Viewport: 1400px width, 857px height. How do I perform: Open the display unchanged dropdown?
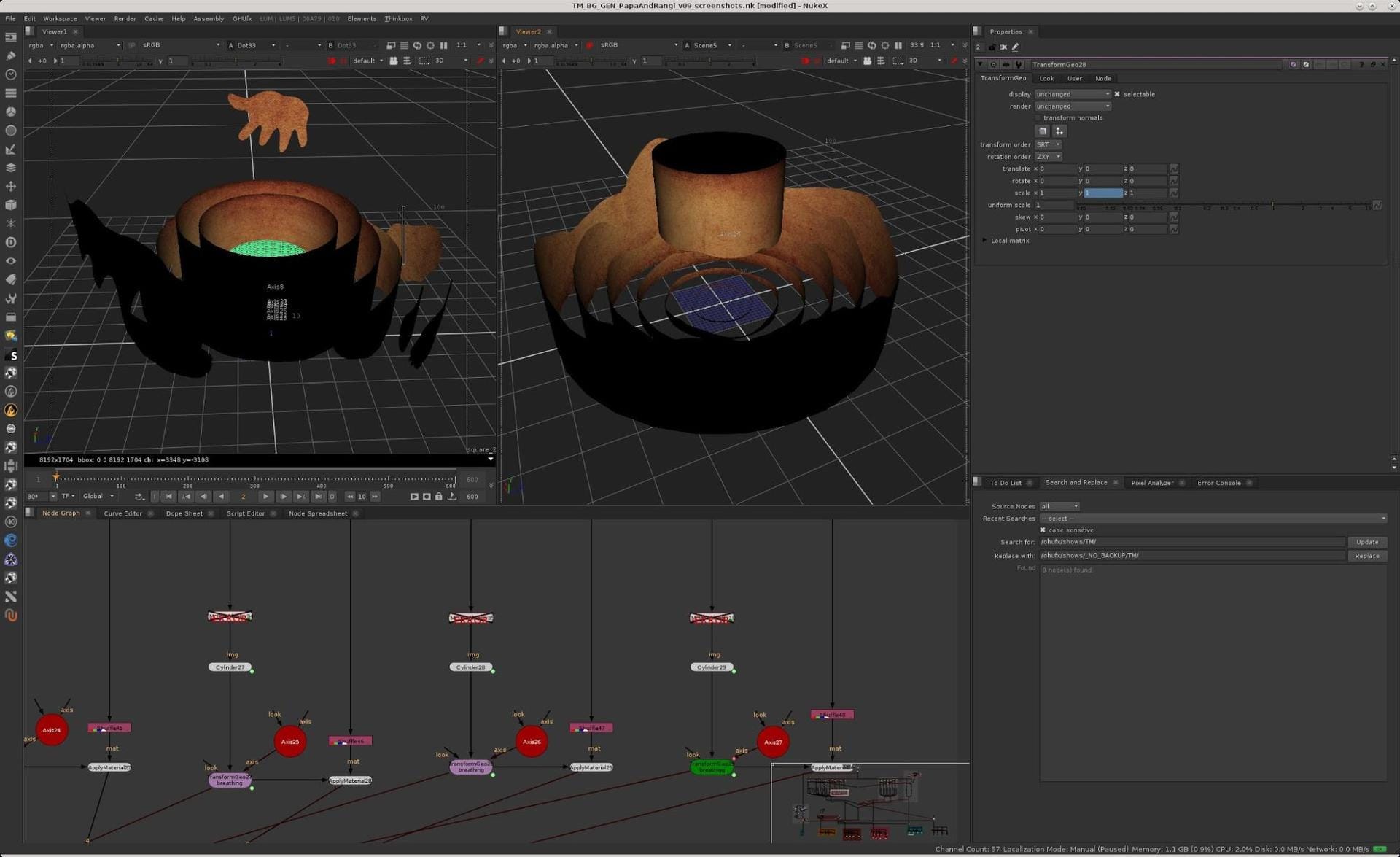pos(1072,94)
